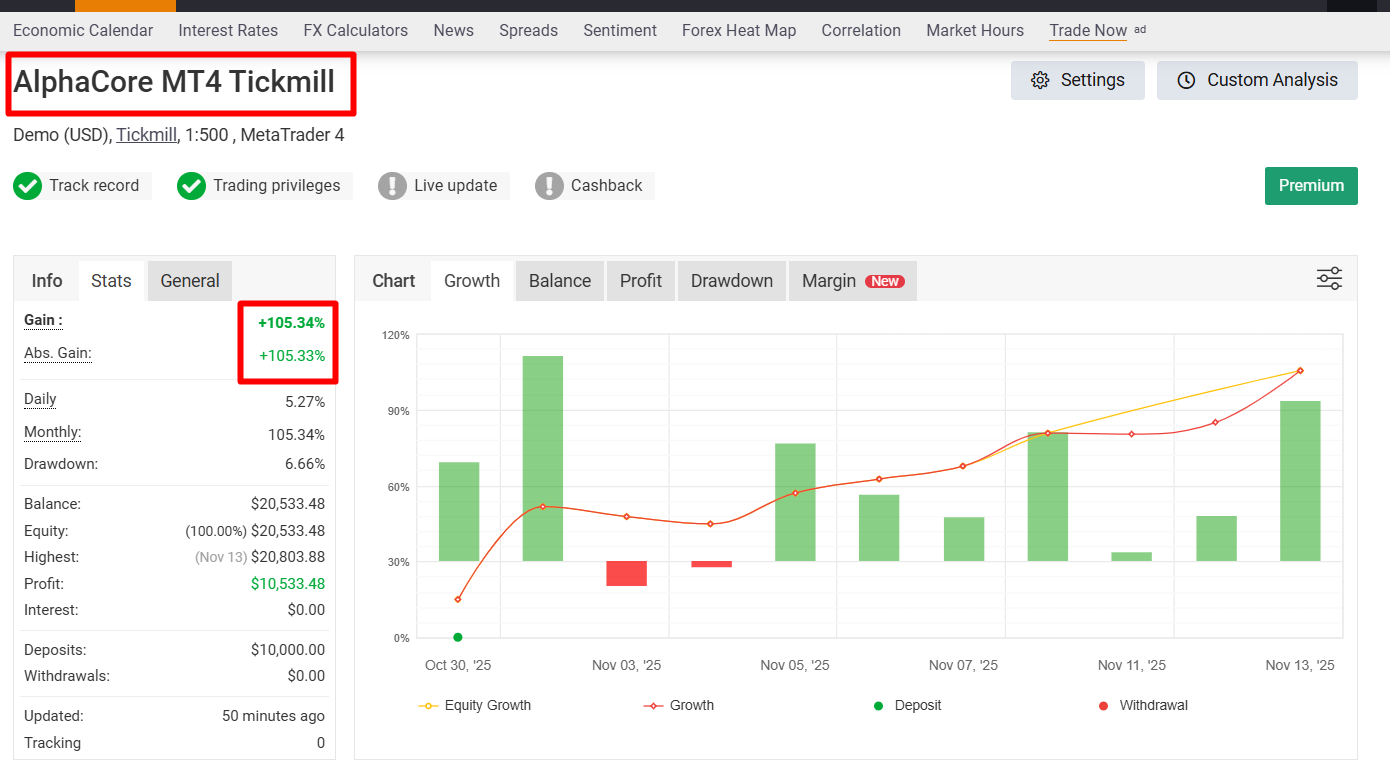Open chart options via the sliders icon
Image resolution: width=1390 pixels, height=778 pixels.
click(1329, 279)
